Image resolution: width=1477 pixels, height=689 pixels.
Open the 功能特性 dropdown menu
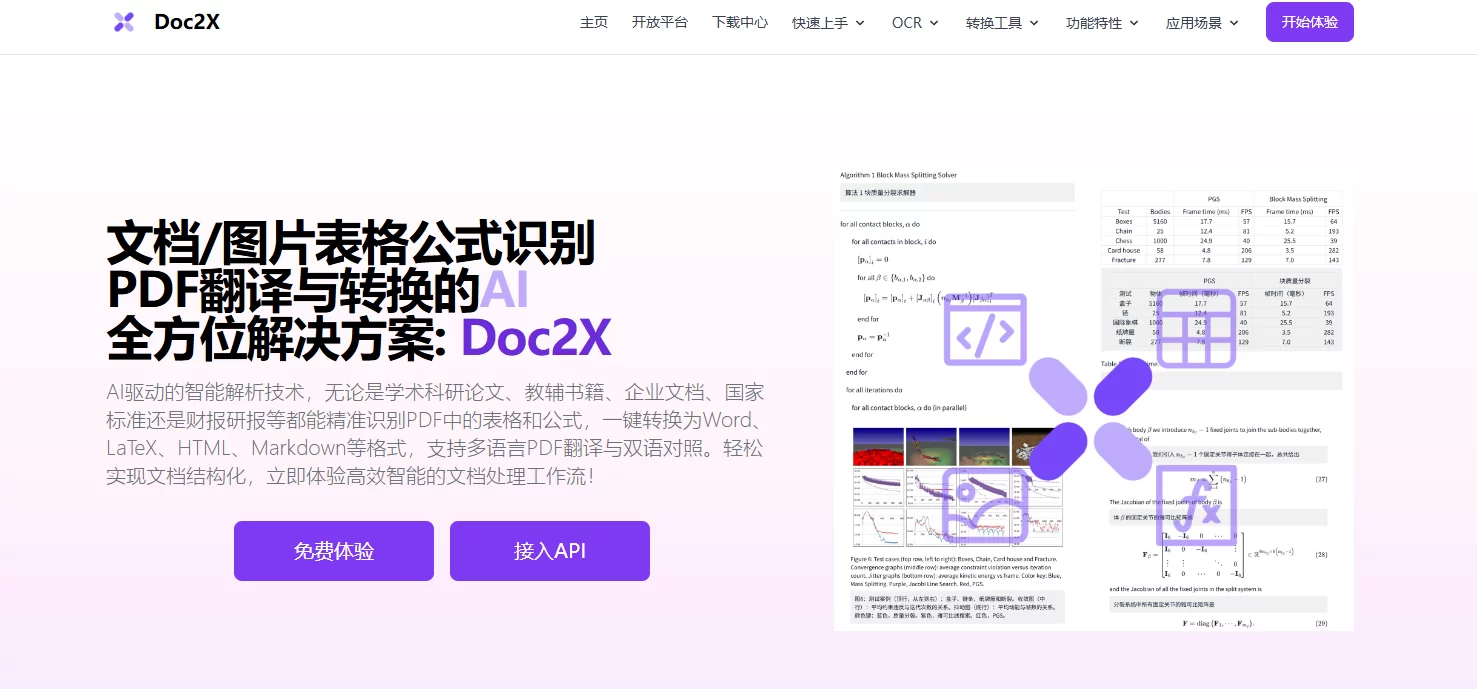point(1102,23)
